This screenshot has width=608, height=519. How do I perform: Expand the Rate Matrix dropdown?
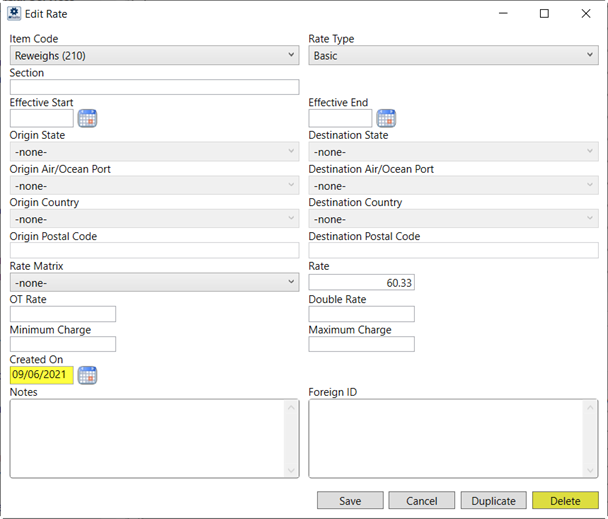pos(154,282)
